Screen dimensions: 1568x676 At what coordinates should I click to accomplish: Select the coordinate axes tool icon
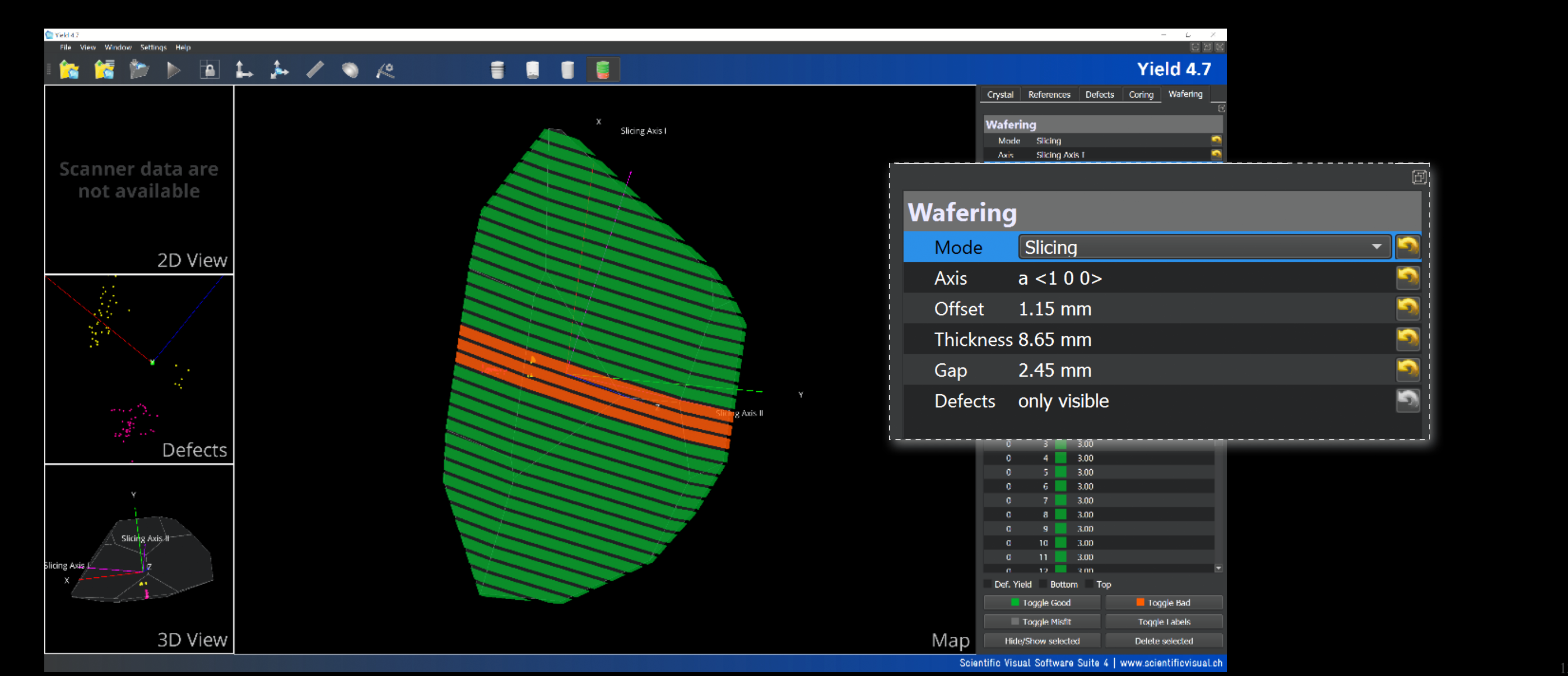(244, 70)
